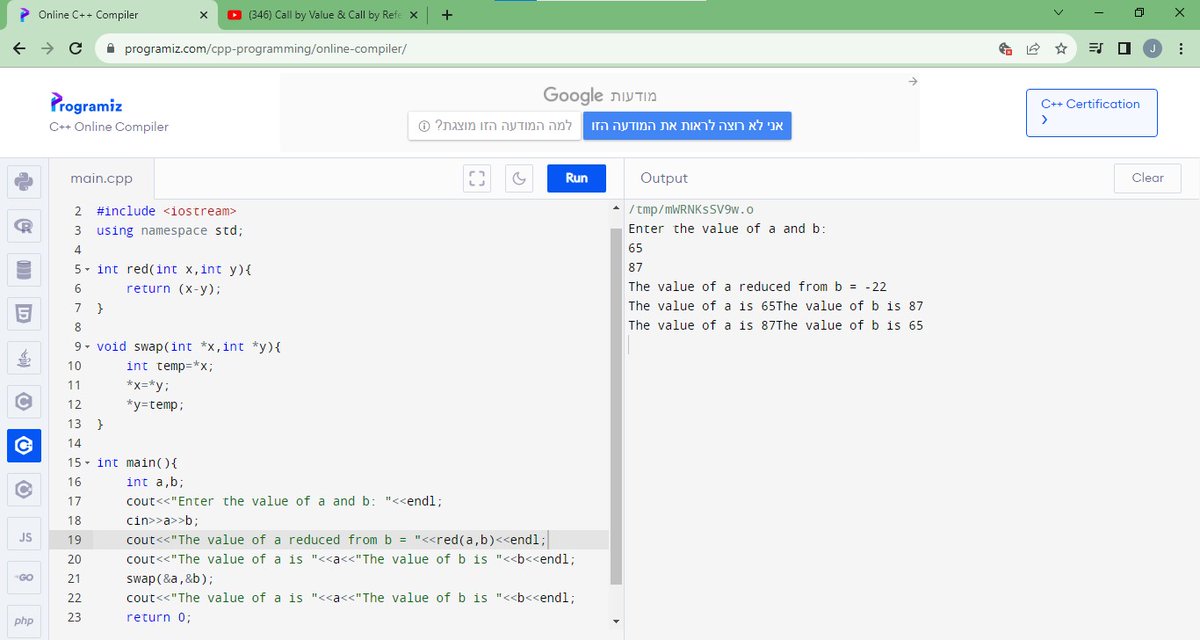Screen dimensions: 1200x640
Task: Open the C++ Certification link
Action: 1090,112
